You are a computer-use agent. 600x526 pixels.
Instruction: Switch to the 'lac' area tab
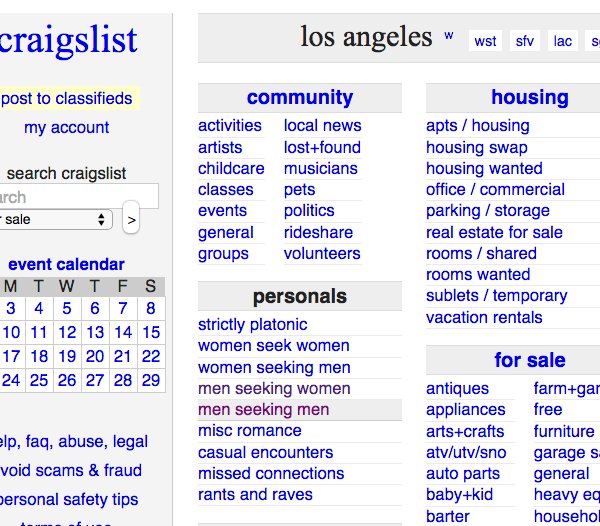click(x=562, y=41)
